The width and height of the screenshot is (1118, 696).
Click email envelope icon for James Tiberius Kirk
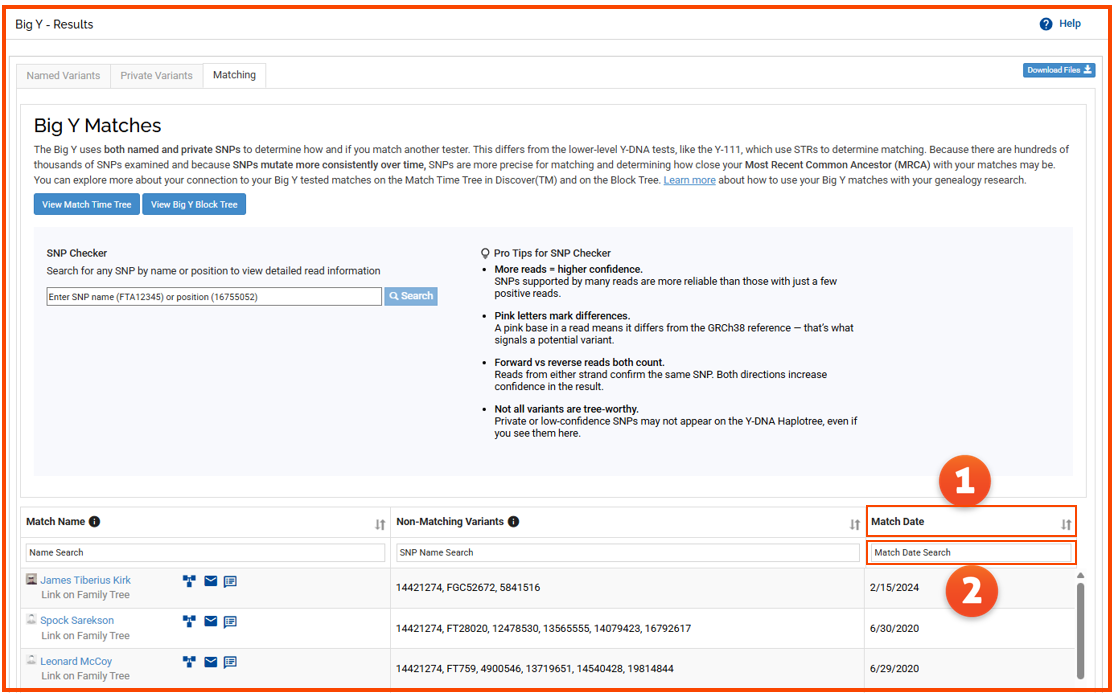(210, 581)
